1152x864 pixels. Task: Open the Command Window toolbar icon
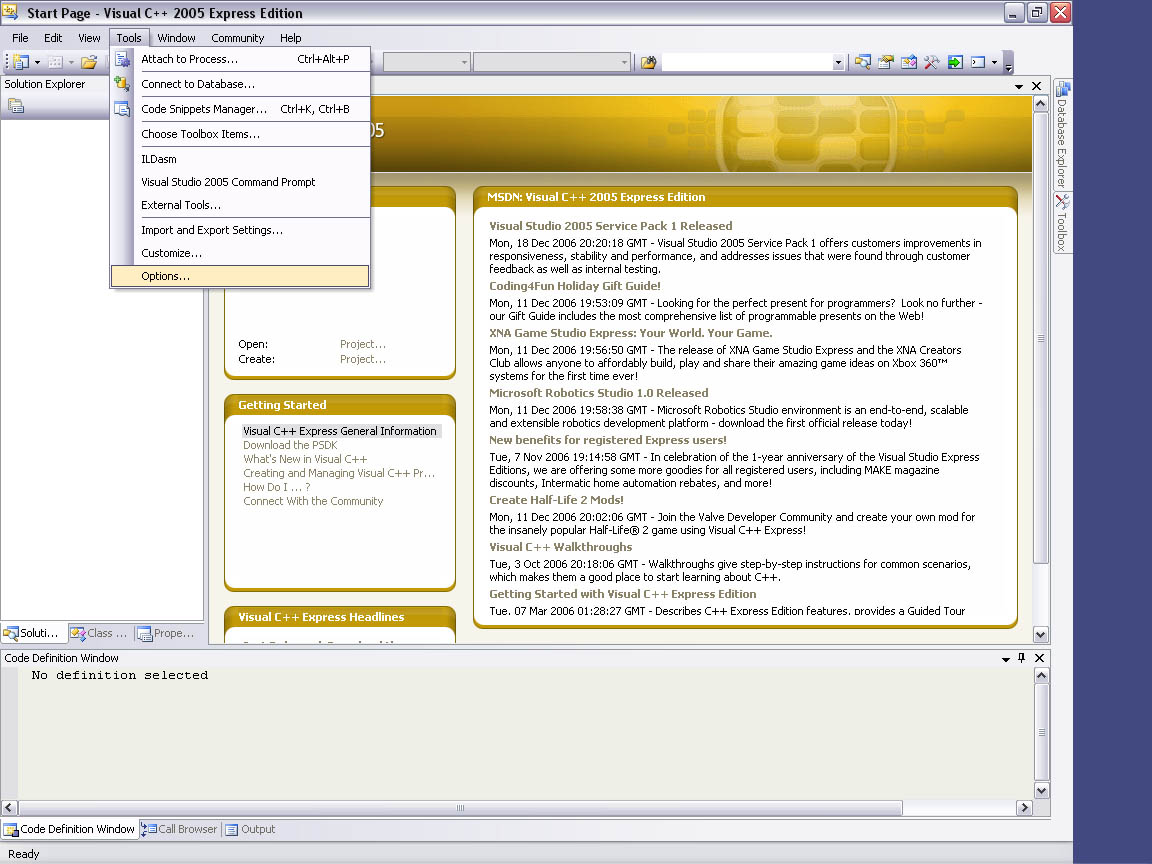coord(978,62)
